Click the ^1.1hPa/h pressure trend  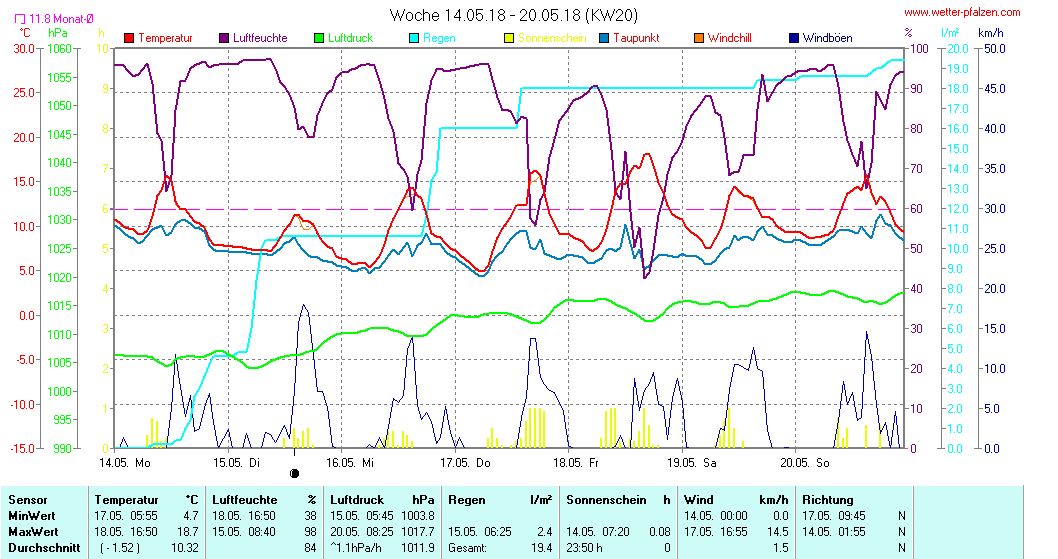pyautogui.click(x=356, y=548)
